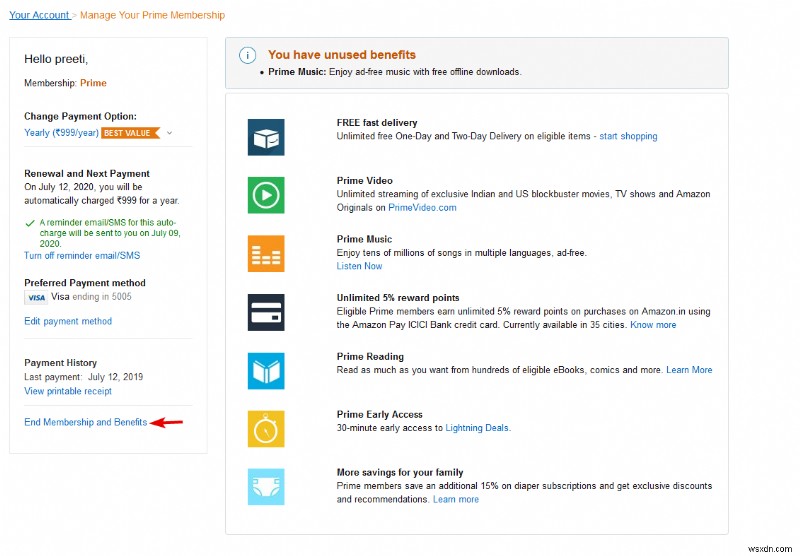Image resolution: width=800 pixels, height=556 pixels.
Task: Click More savings for your family title
Action: point(400,472)
